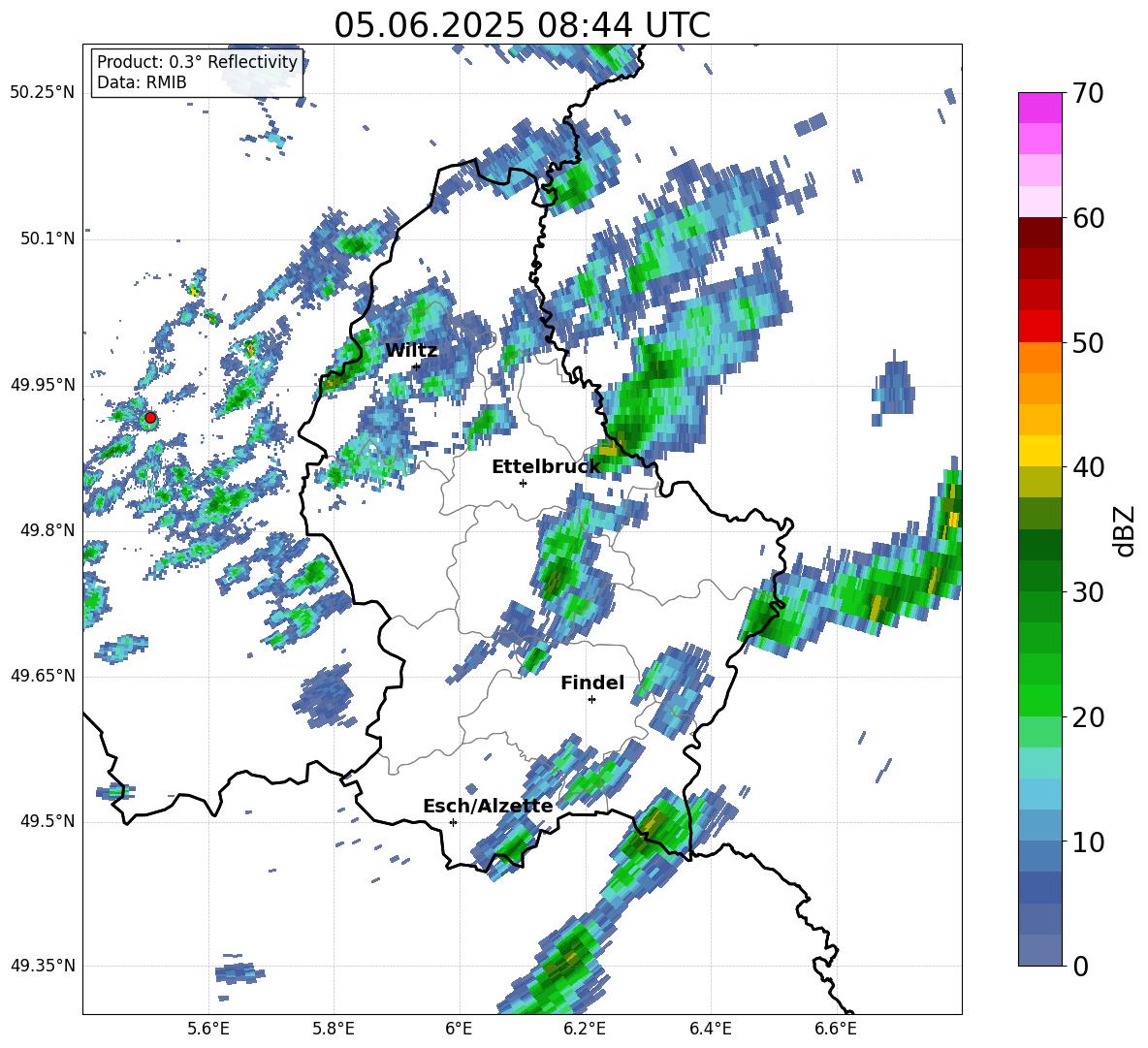The height and width of the screenshot is (1048, 1148).
Task: Click the Ettelbruck city label
Action: [546, 467]
